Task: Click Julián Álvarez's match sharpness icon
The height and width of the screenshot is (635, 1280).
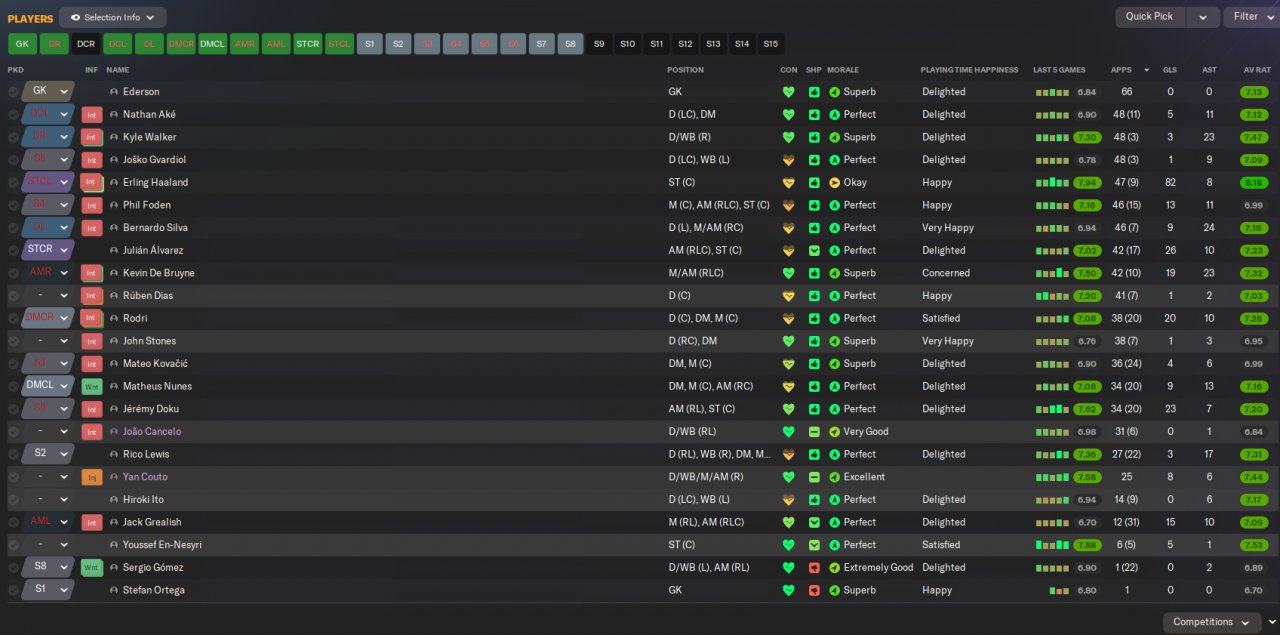Action: (x=814, y=250)
